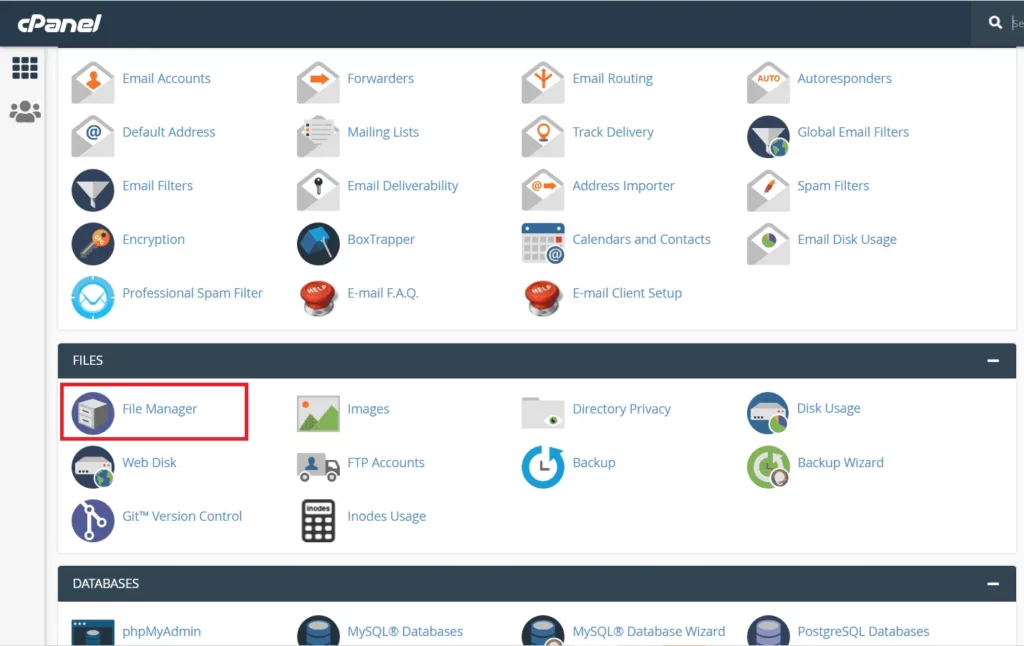Screen dimensions: 1024x646
Task: Click the PostgreSQL Databases icon
Action: 768,631
